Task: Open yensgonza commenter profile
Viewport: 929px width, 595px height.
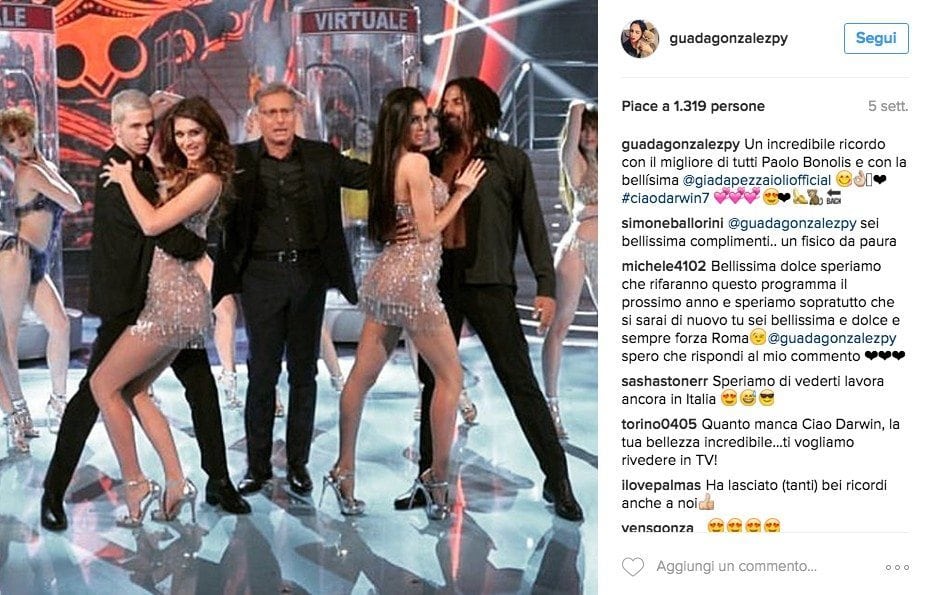Action: 657,527
